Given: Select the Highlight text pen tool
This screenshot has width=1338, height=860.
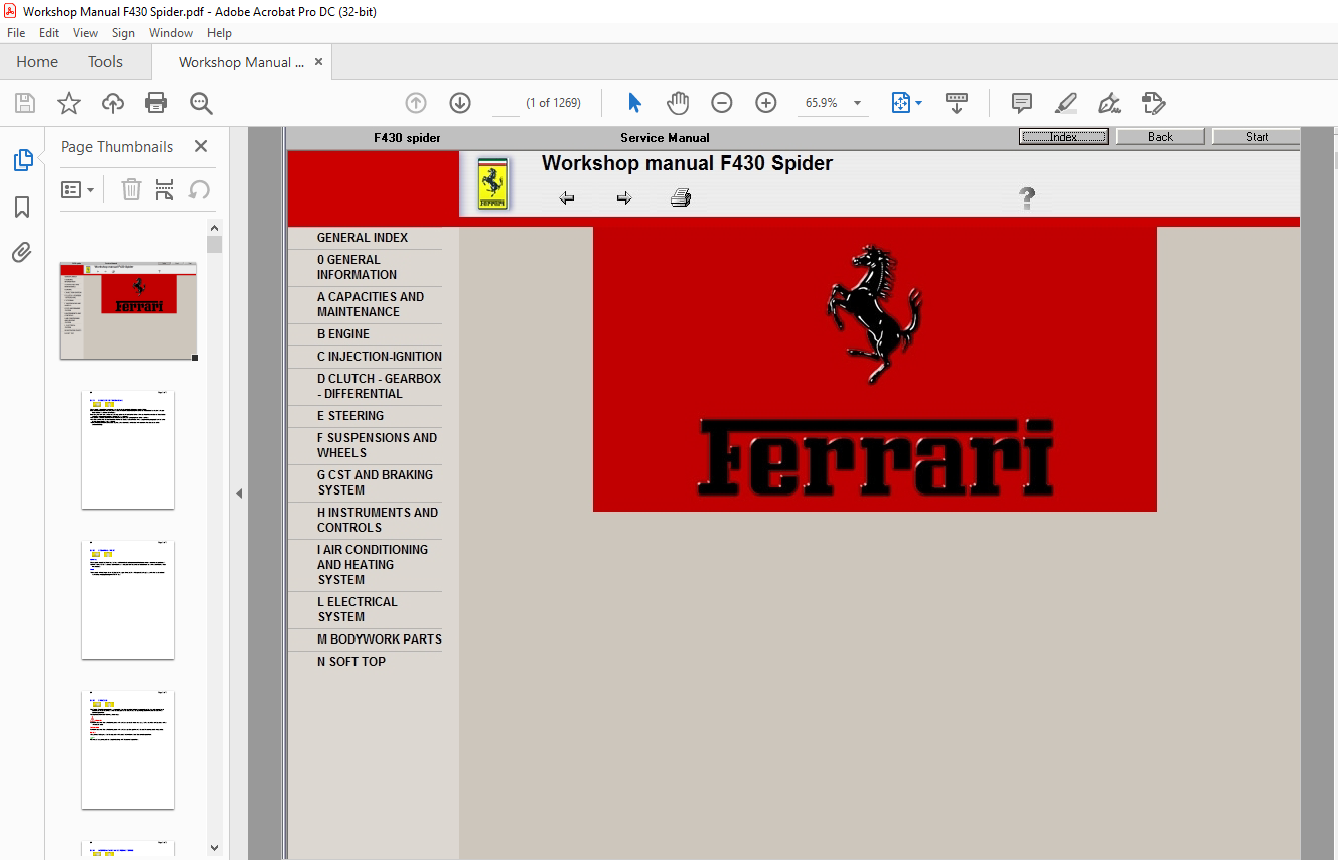Looking at the screenshot, I should (x=1065, y=103).
